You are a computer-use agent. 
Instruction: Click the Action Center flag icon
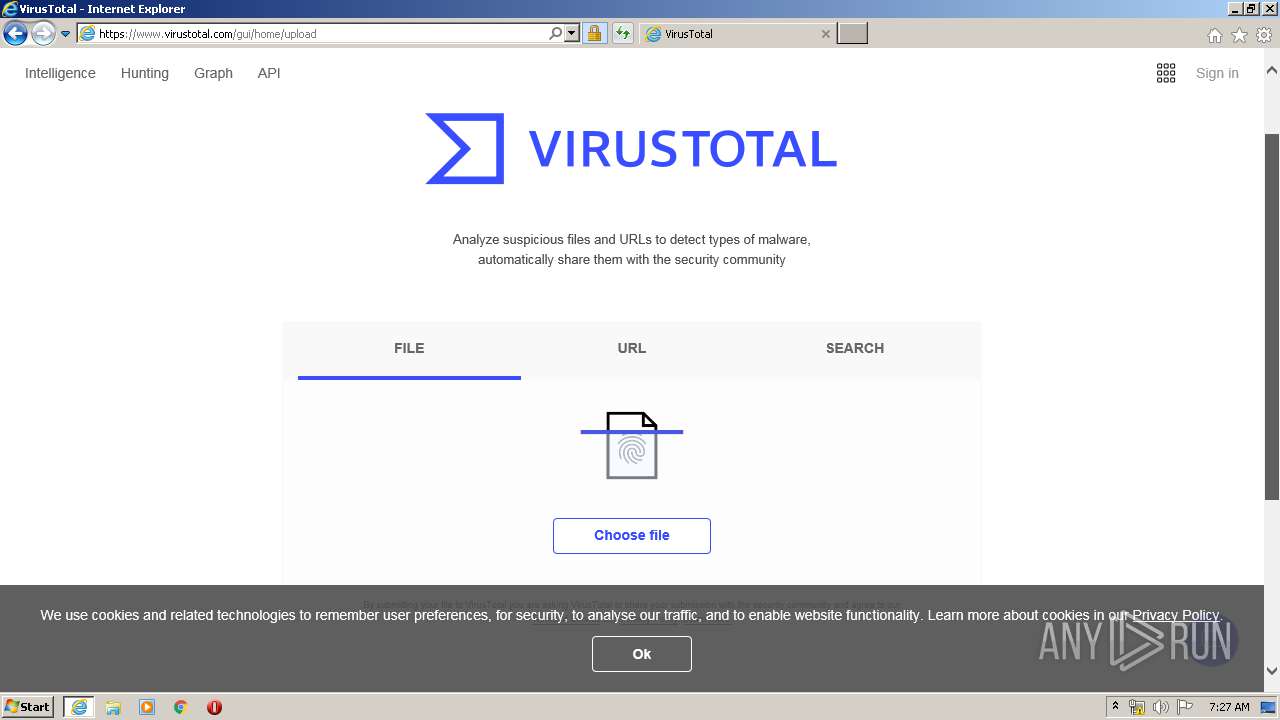pos(1185,707)
